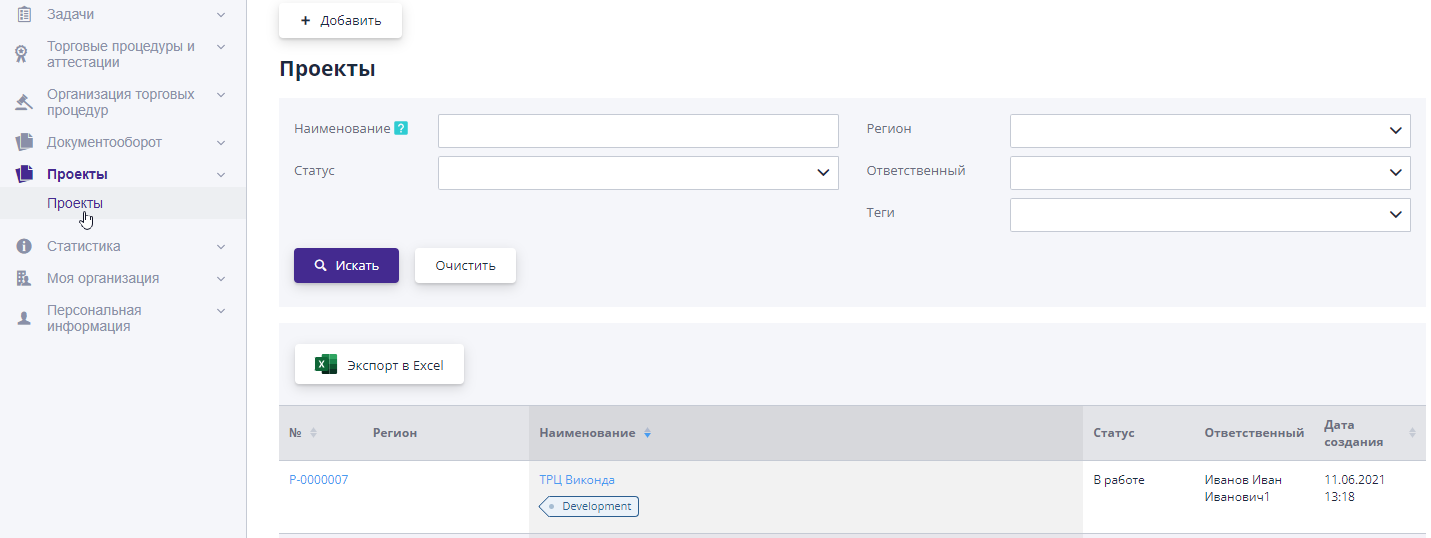The image size is (1431, 538).
Task: Click the Регион column header
Action: tap(395, 433)
